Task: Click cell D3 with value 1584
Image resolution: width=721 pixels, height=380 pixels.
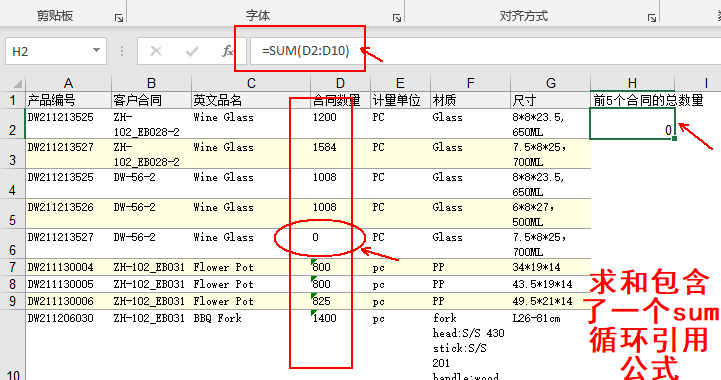Action: pyautogui.click(x=341, y=154)
